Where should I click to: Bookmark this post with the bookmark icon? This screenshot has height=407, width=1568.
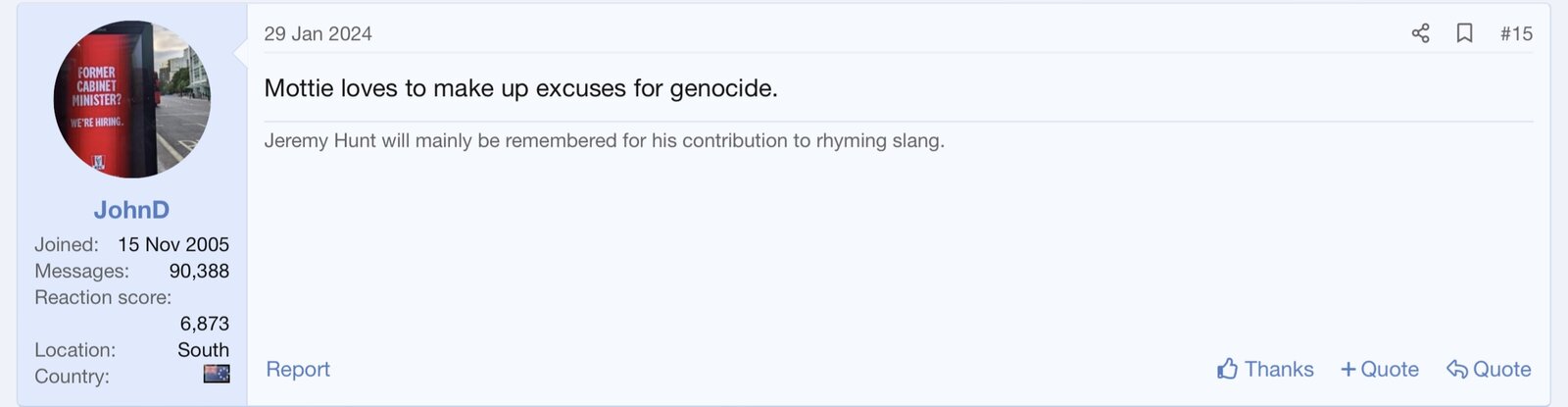[1464, 33]
